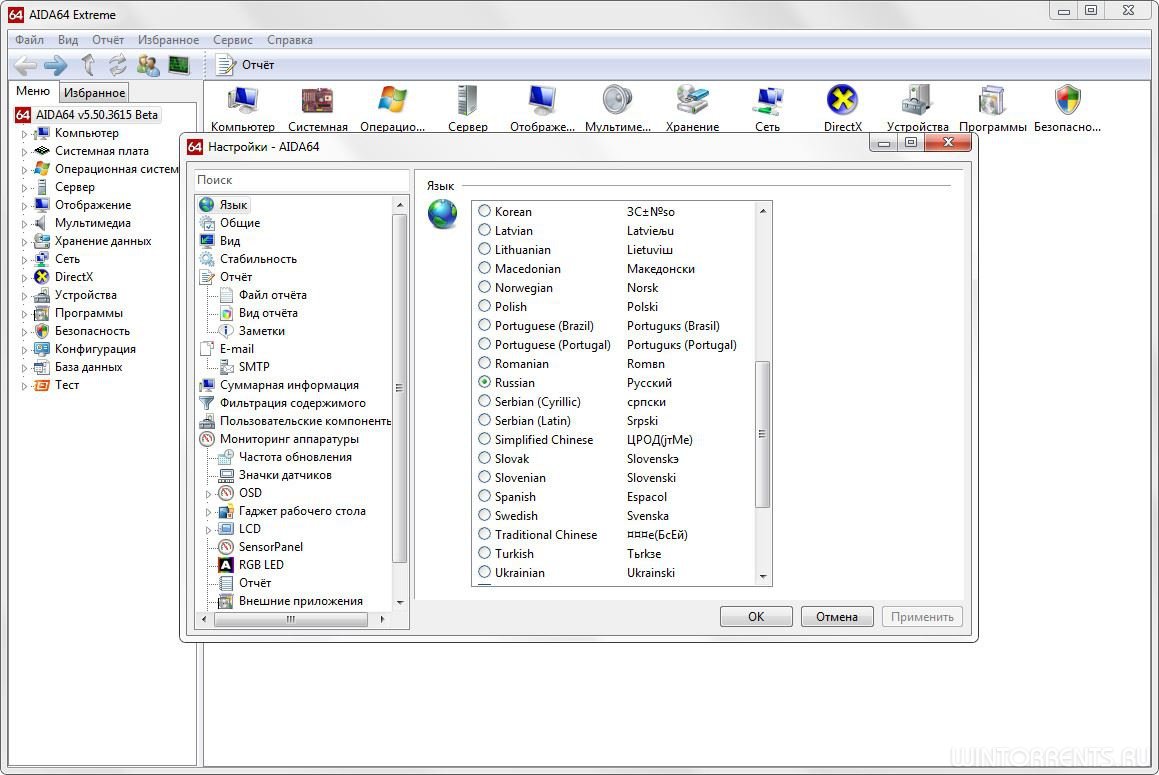The height and width of the screenshot is (775, 1159).
Task: Click settings tree horizontal scrollbar right arrow
Action: tap(382, 620)
